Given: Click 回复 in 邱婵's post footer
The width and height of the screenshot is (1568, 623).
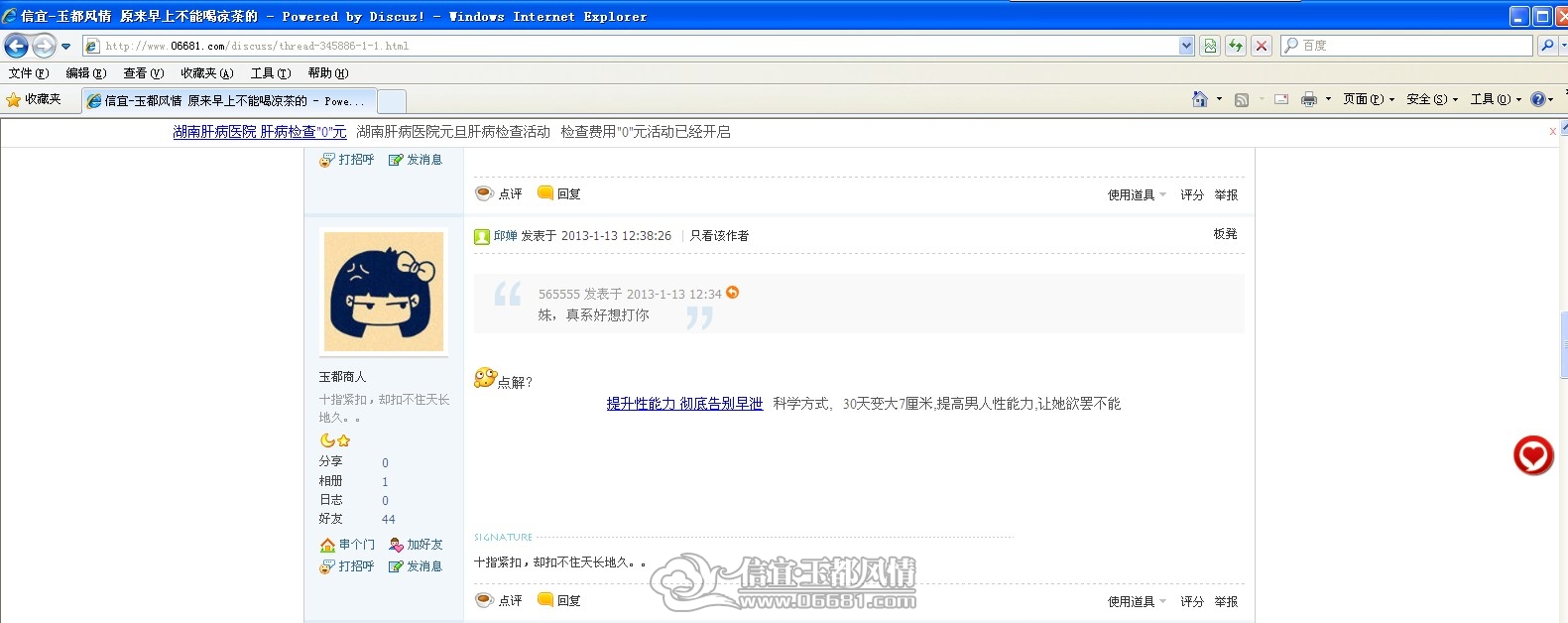Looking at the screenshot, I should pos(559,600).
